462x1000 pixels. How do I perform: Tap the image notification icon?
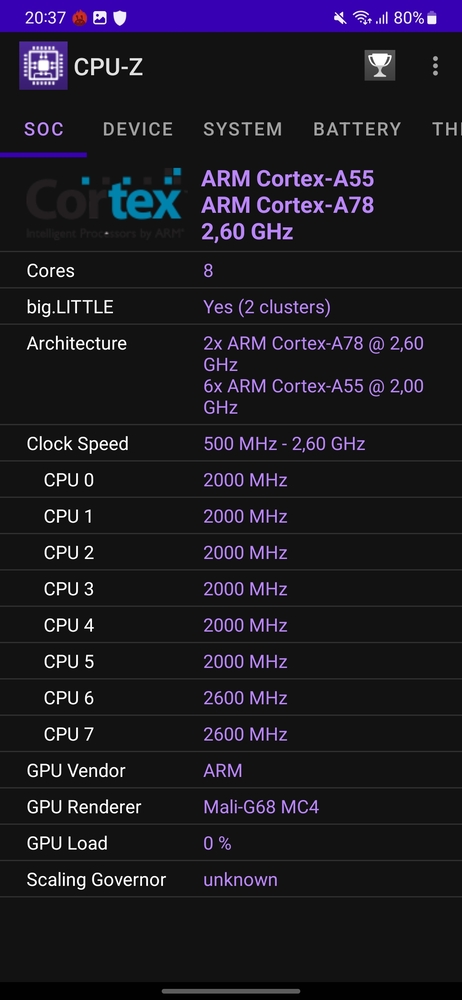[x=100, y=18]
